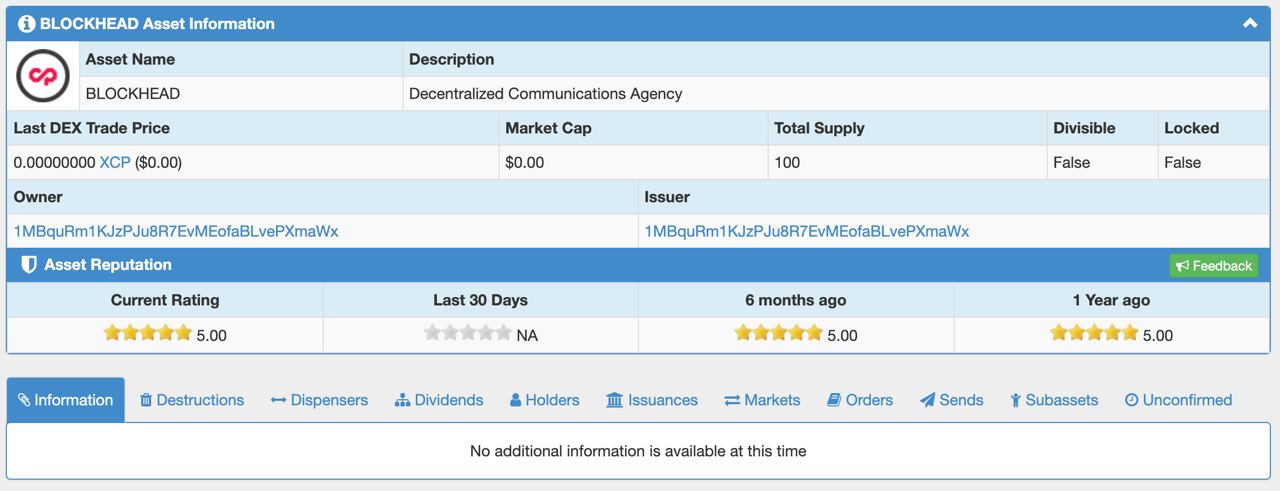Open the XCP currency link
1280x491 pixels.
(115, 162)
